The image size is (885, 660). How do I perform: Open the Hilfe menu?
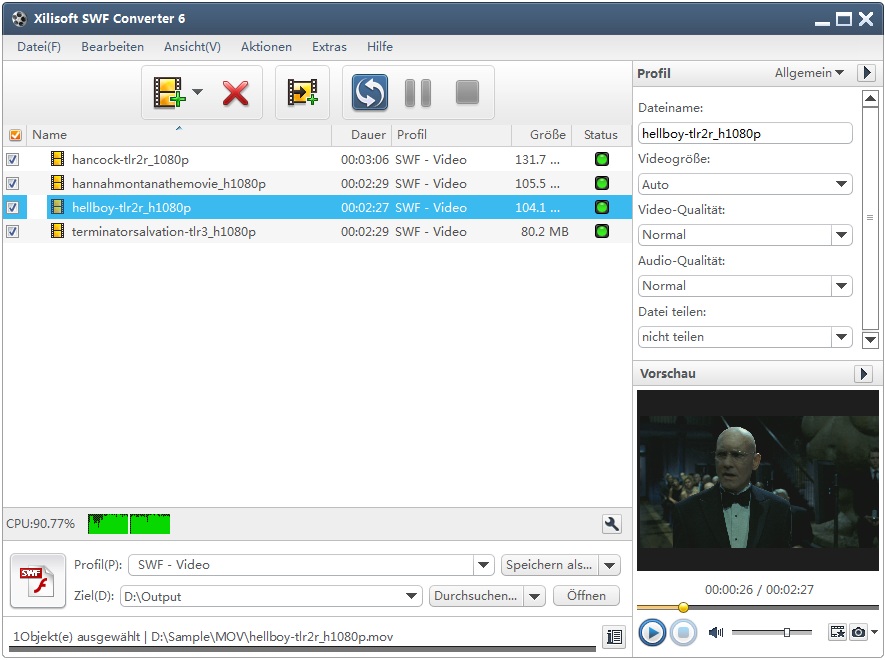[380, 47]
